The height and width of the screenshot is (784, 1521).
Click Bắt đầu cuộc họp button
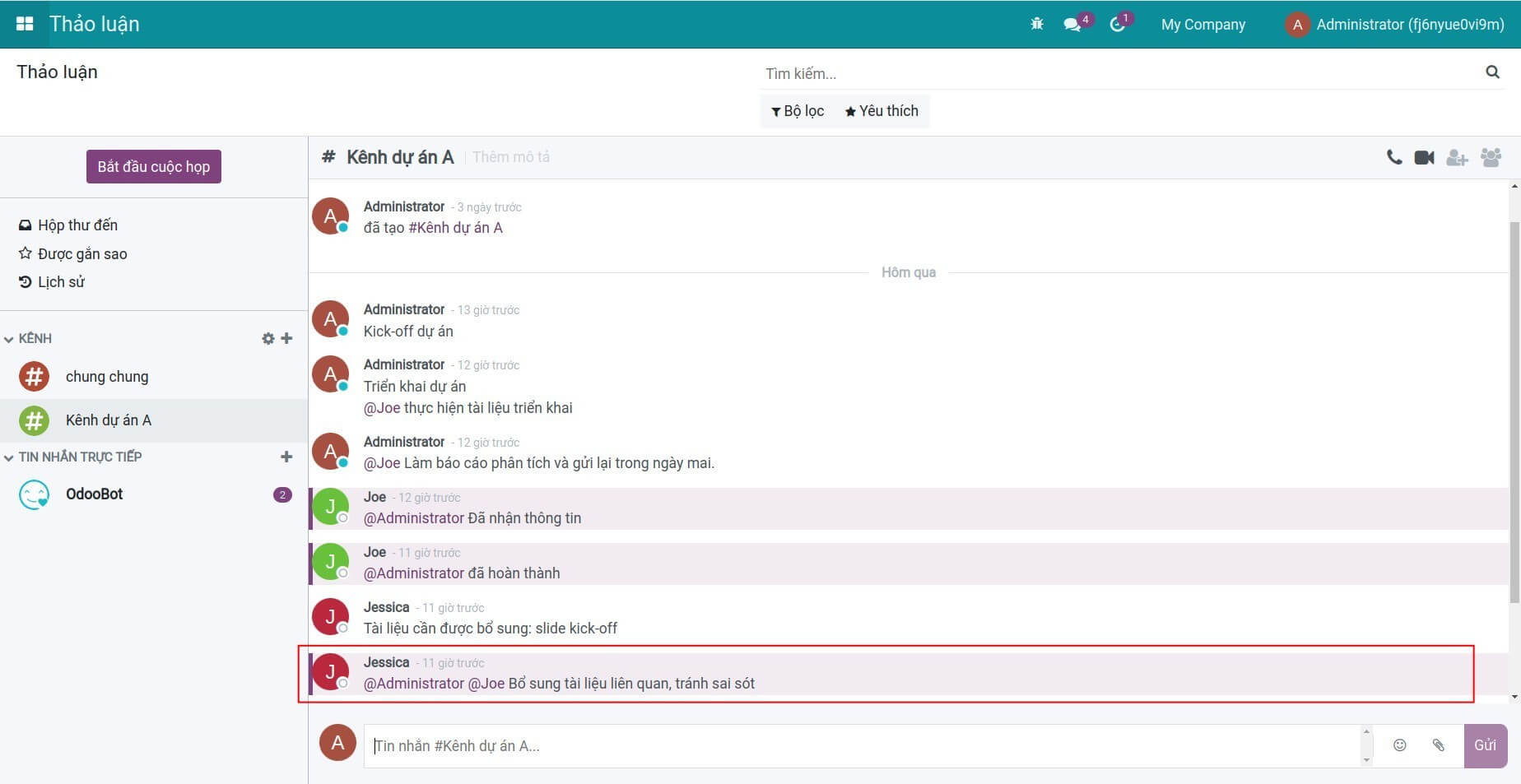pos(154,167)
